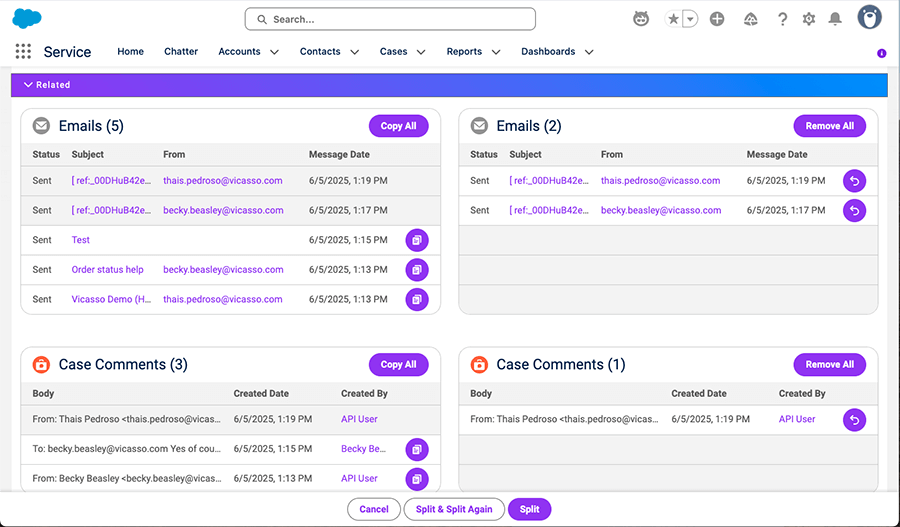Collapse the Related section chevron

coord(28,85)
